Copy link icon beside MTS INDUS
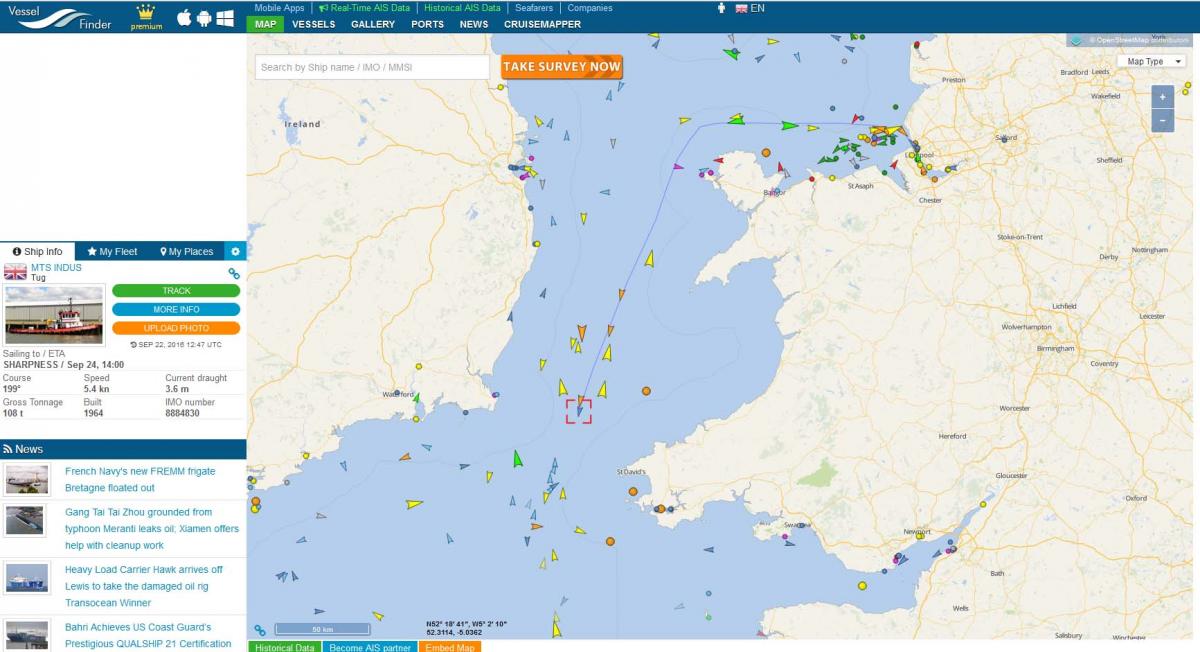Viewport: 1200px width, 652px height. point(234,273)
